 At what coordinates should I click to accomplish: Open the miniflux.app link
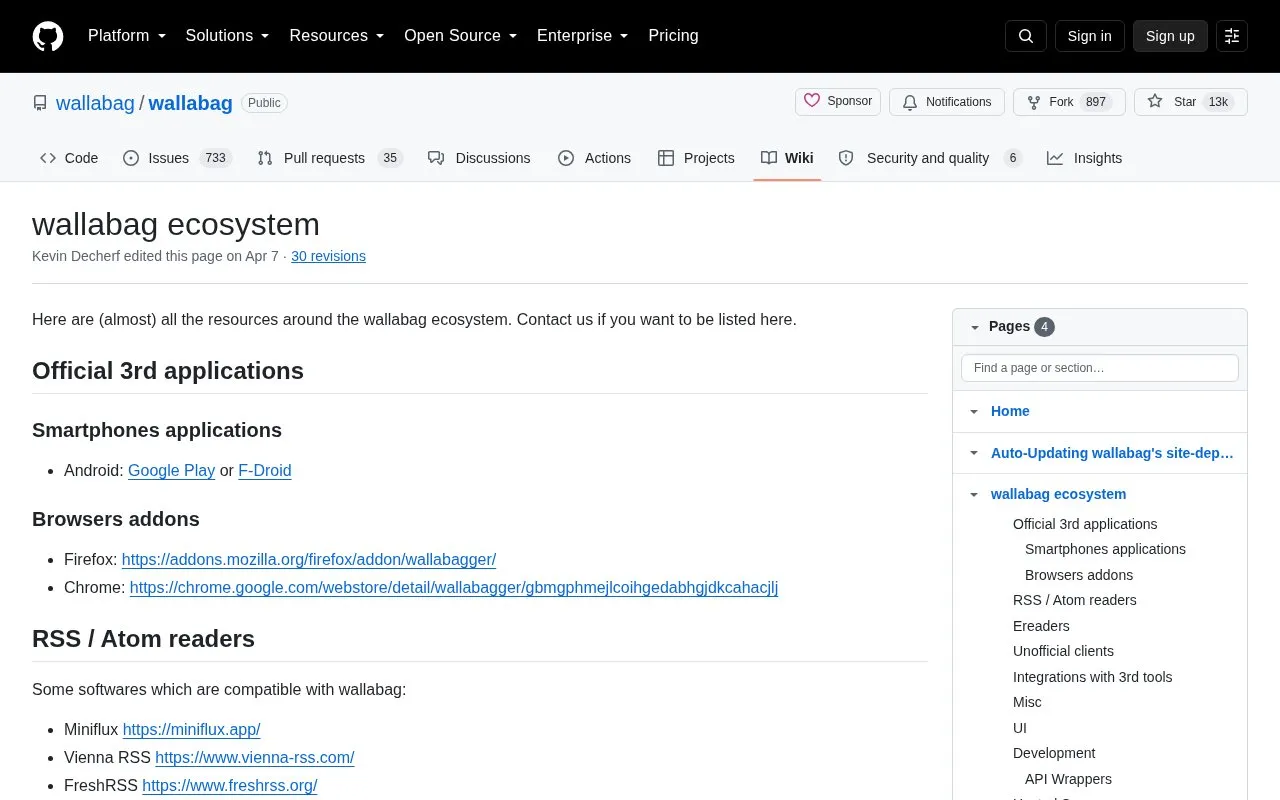(x=191, y=730)
